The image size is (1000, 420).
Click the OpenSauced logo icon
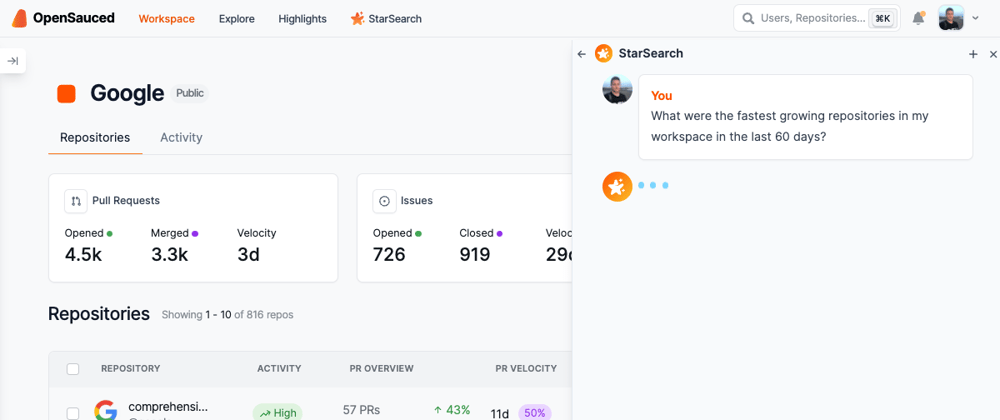pyautogui.click(x=19, y=18)
